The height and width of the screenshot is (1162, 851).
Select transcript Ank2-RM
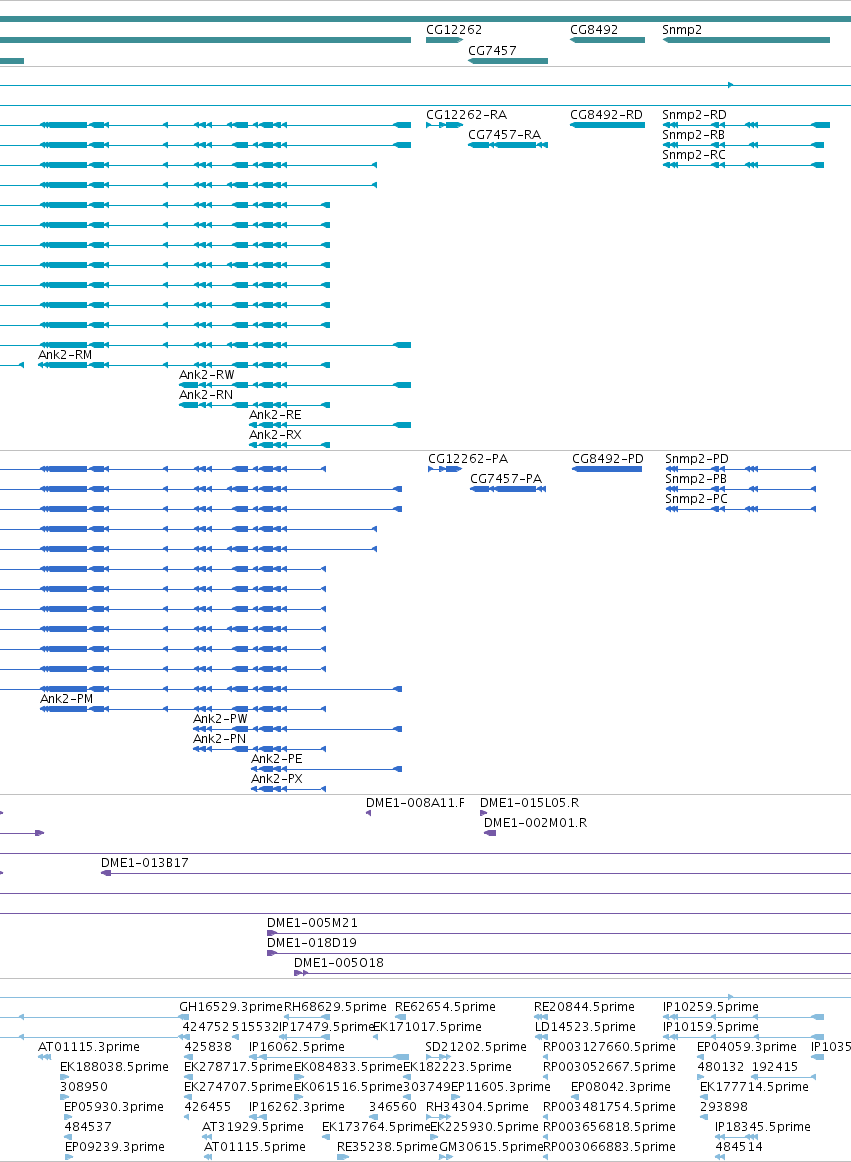coord(65,355)
